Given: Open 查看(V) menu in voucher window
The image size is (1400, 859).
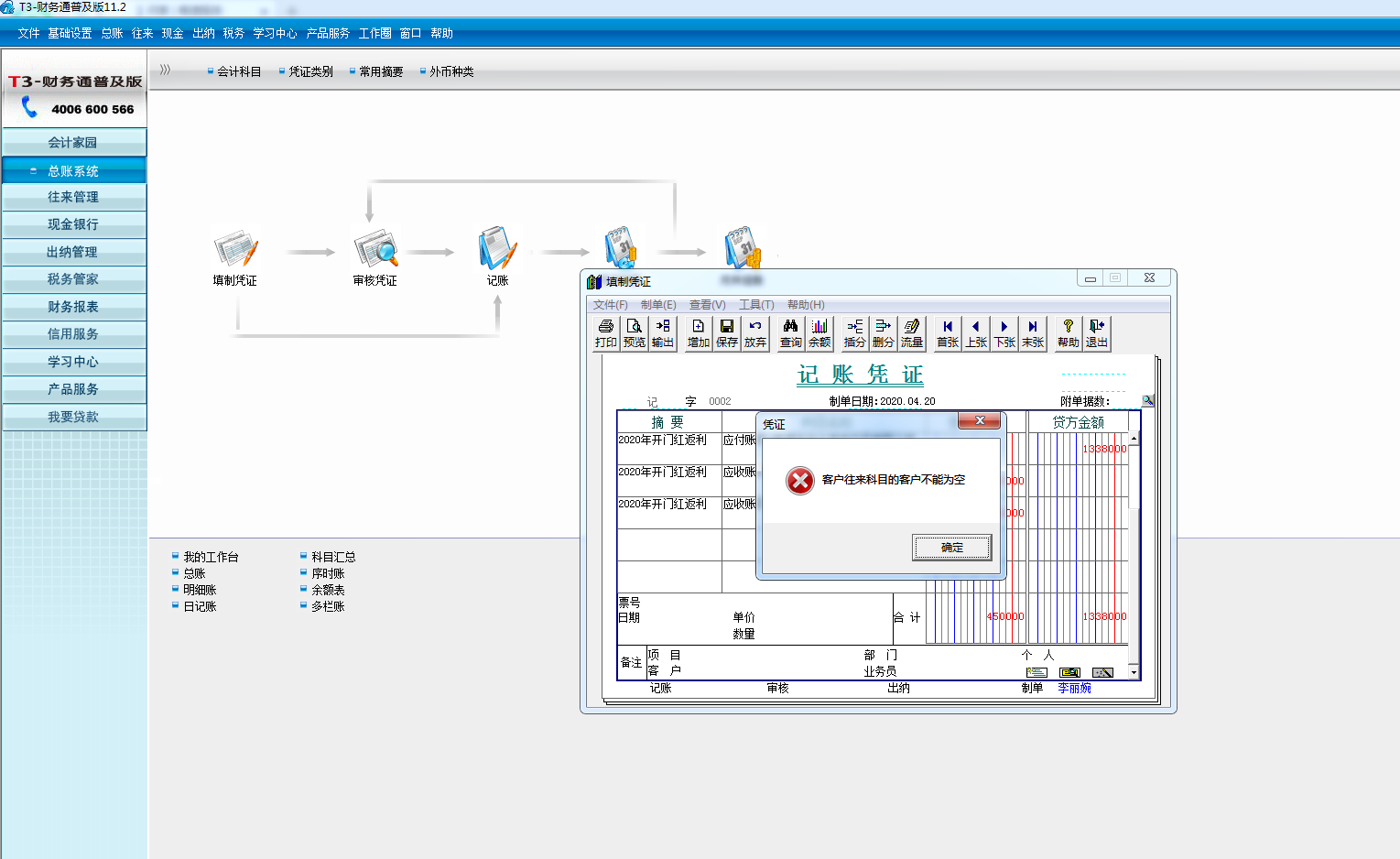Looking at the screenshot, I should tap(707, 305).
